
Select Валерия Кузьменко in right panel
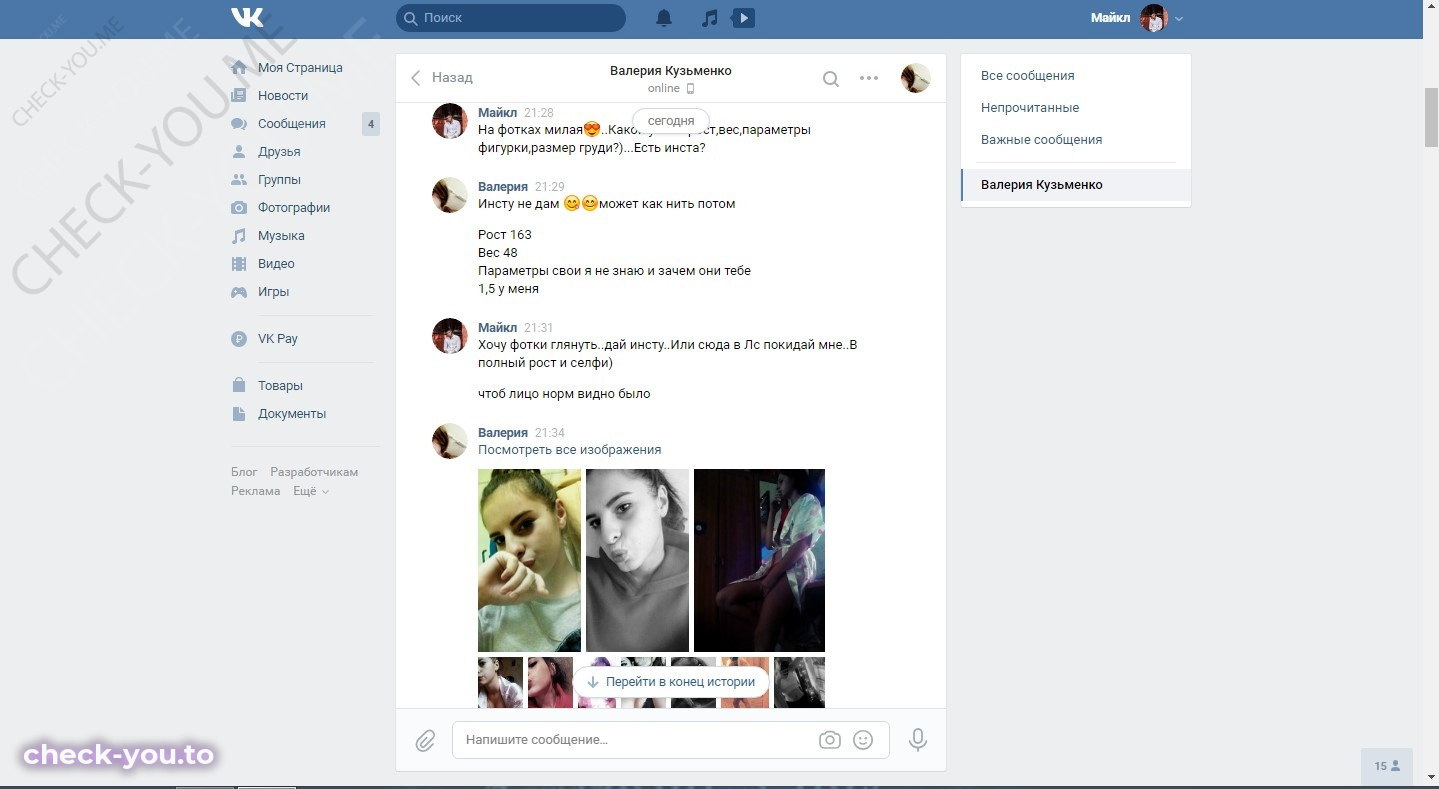(1076, 185)
